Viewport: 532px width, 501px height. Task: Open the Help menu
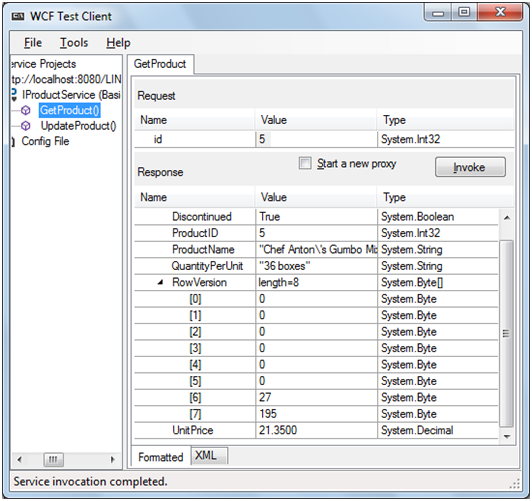tap(118, 43)
